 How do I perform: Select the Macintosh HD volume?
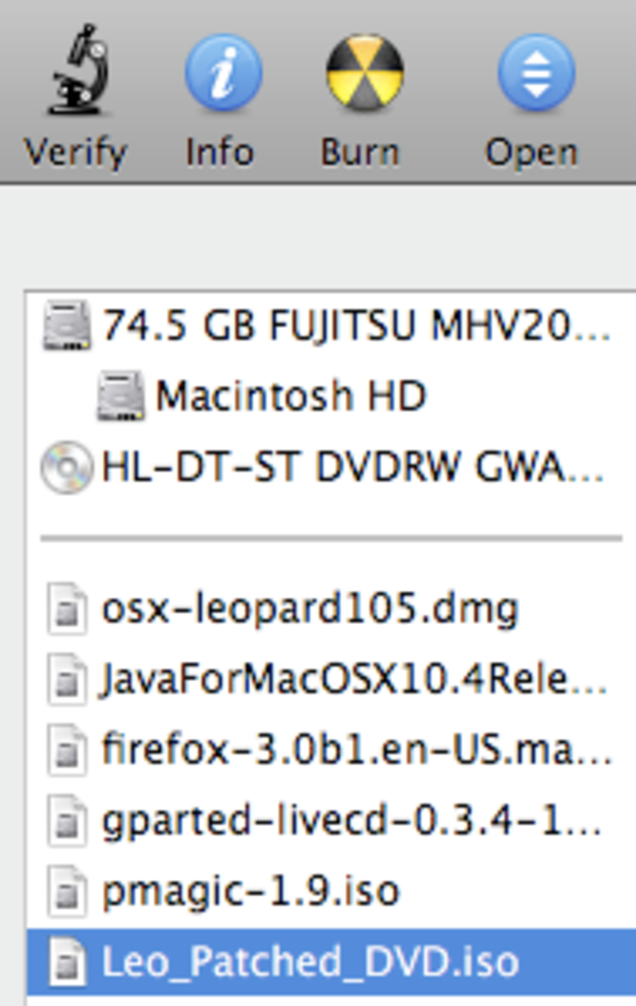coord(290,397)
